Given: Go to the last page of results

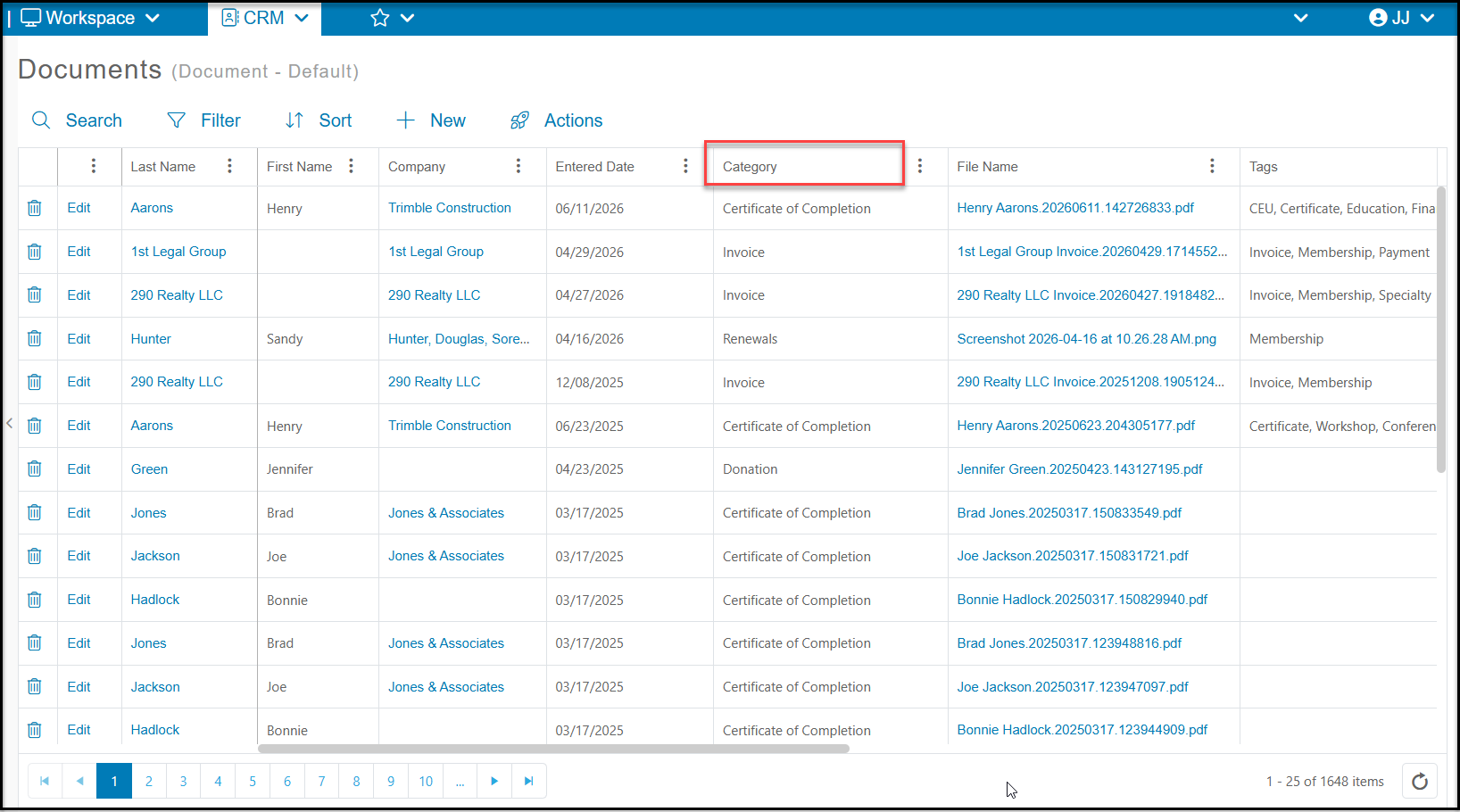Looking at the screenshot, I should [529, 781].
